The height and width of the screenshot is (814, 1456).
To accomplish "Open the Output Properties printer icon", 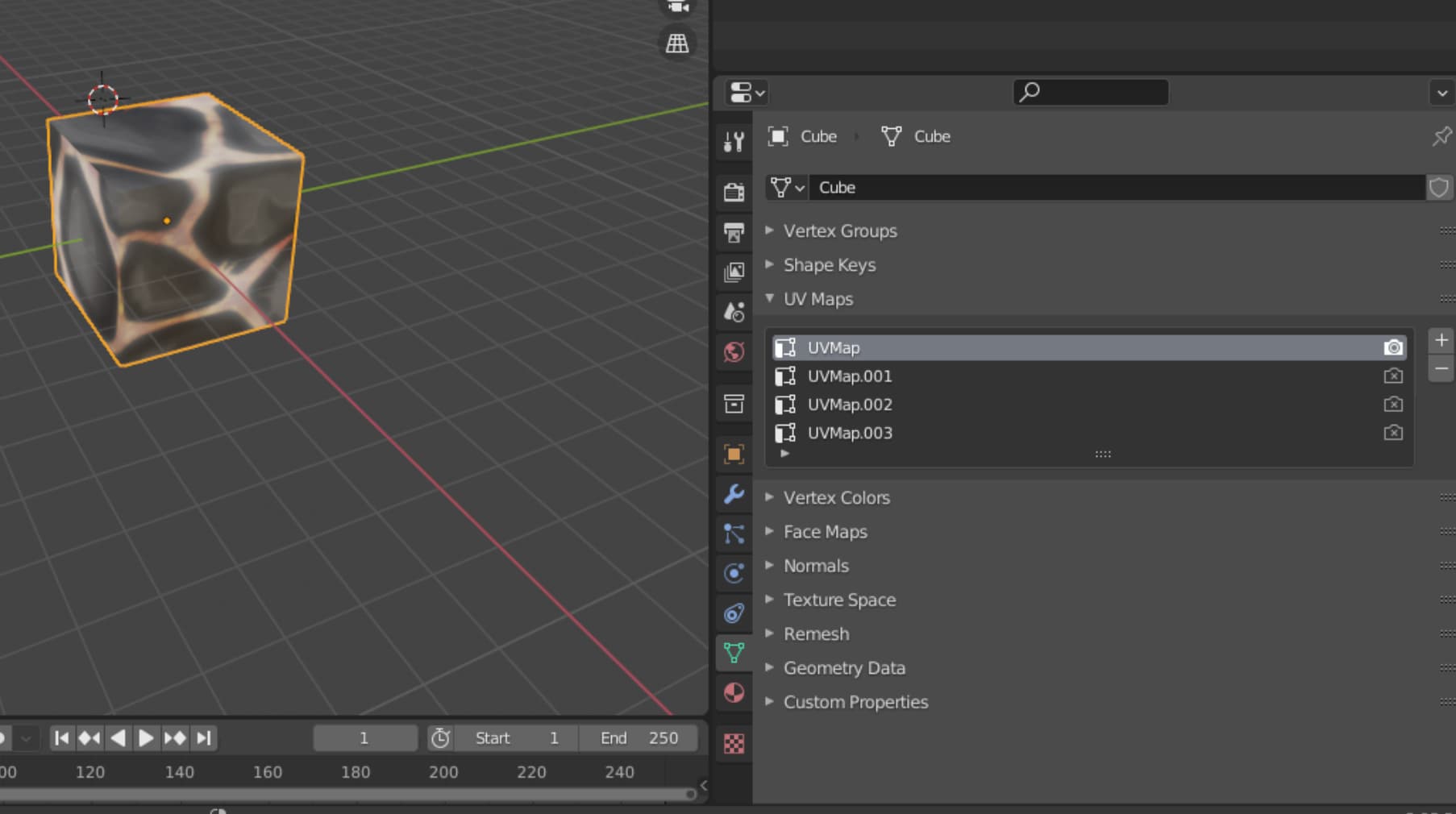I will [734, 233].
